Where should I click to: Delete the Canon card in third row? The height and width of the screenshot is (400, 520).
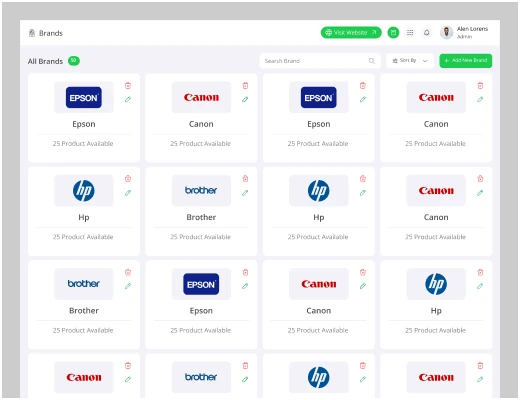tap(363, 272)
